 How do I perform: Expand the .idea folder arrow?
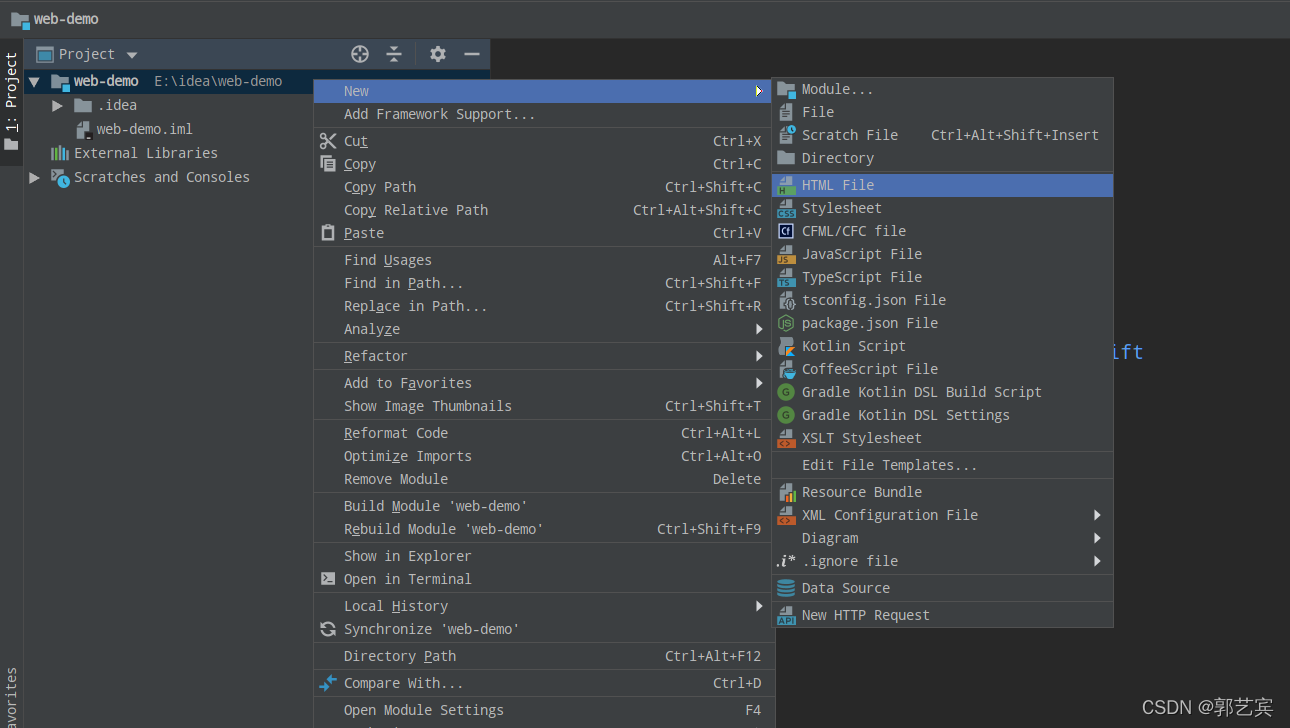(x=57, y=105)
